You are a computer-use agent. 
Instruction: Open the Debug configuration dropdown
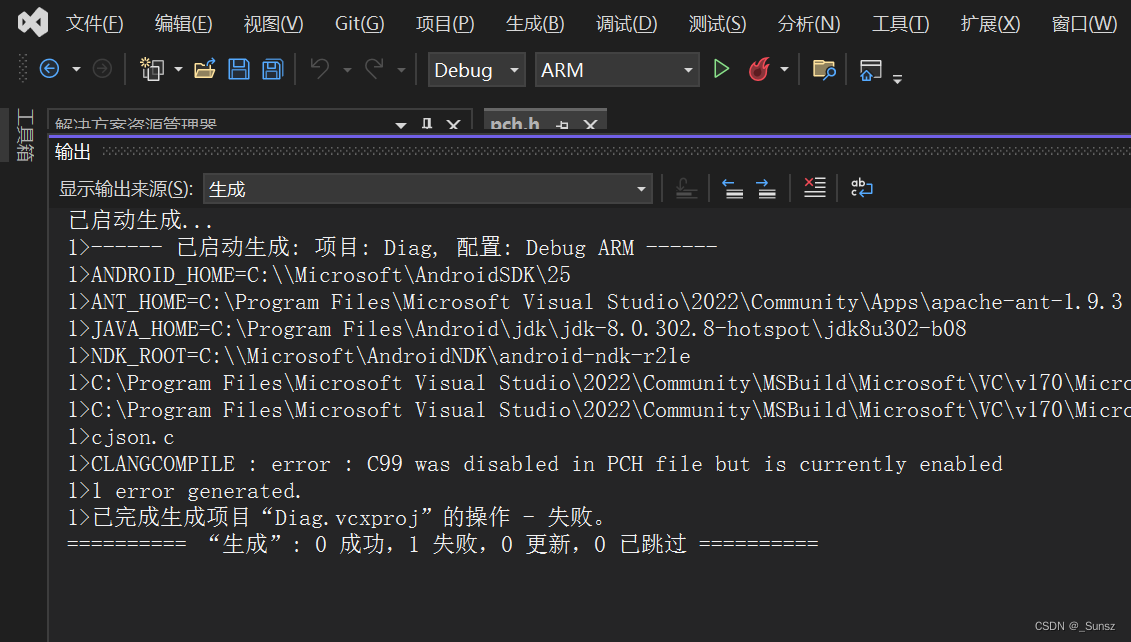(x=476, y=70)
